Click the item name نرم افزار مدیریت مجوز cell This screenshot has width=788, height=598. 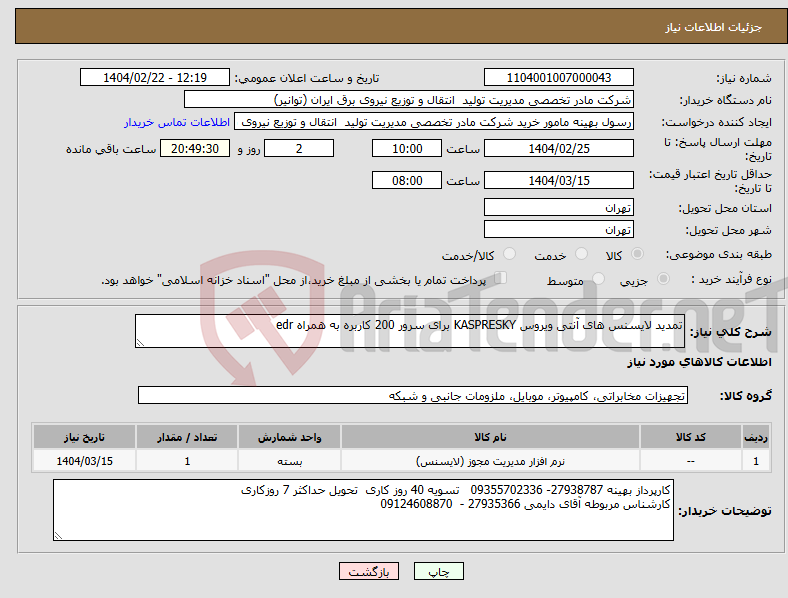490,461
